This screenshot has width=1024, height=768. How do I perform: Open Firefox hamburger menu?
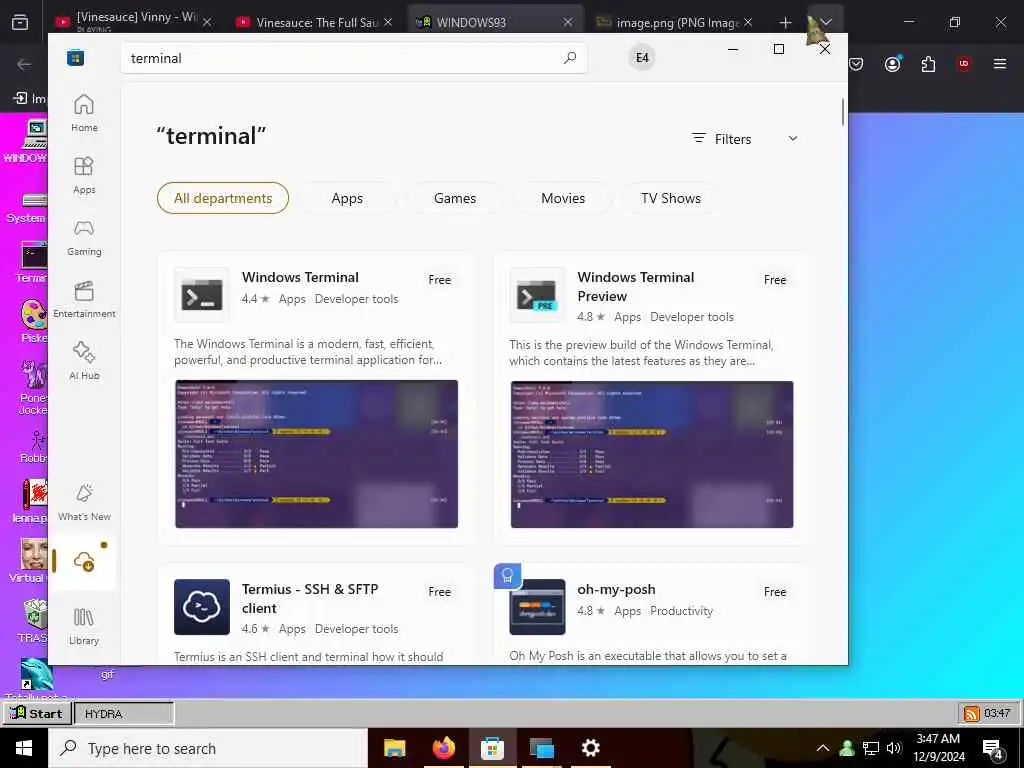coord(1000,64)
